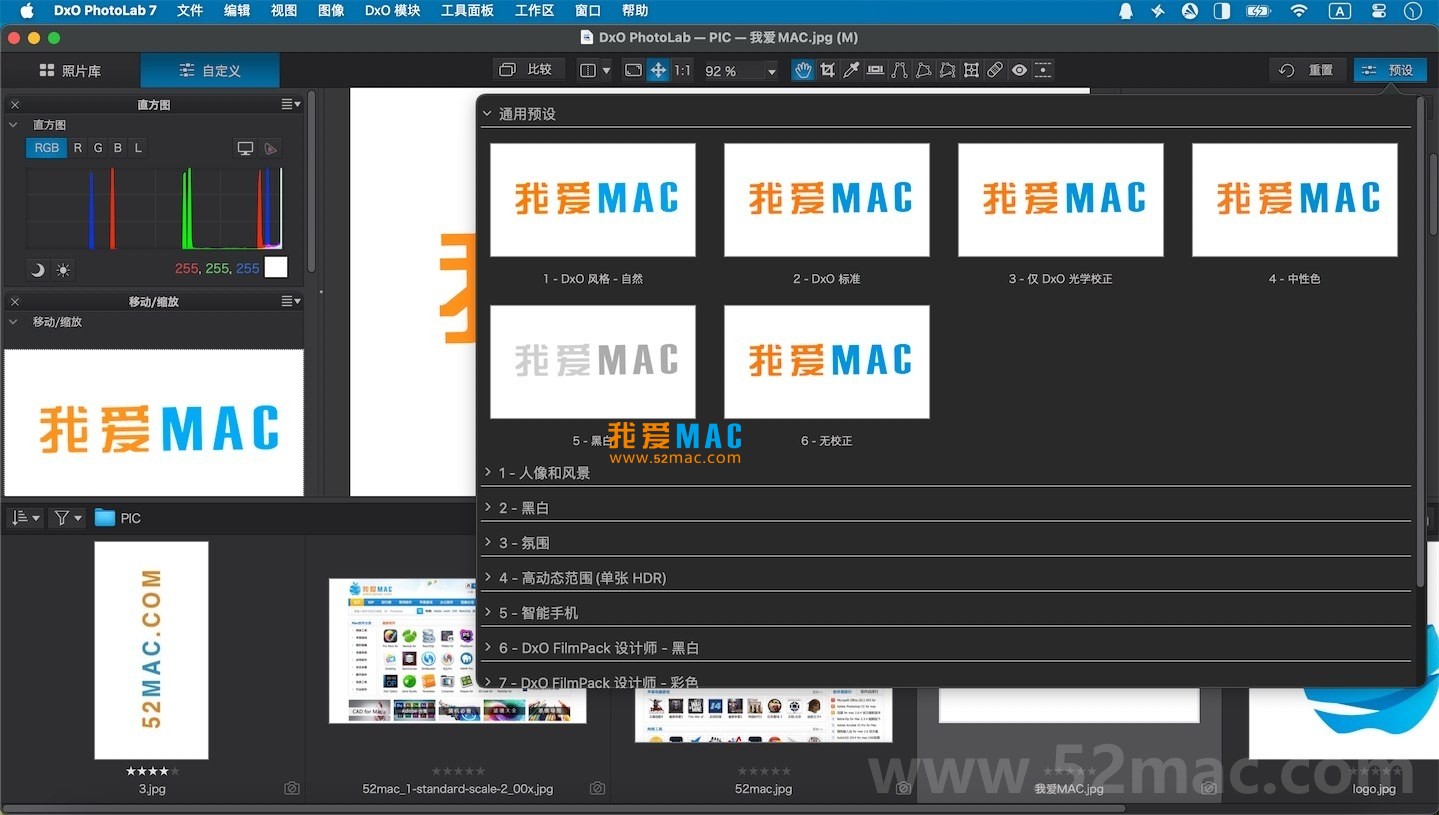
Task: Show the B histogram channel
Action: click(118, 148)
